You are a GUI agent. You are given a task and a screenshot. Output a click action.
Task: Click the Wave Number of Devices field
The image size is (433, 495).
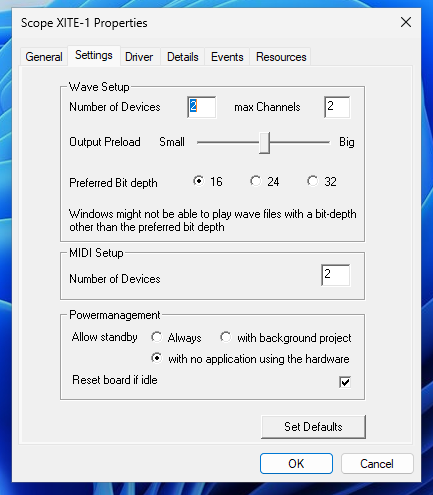tap(202, 107)
